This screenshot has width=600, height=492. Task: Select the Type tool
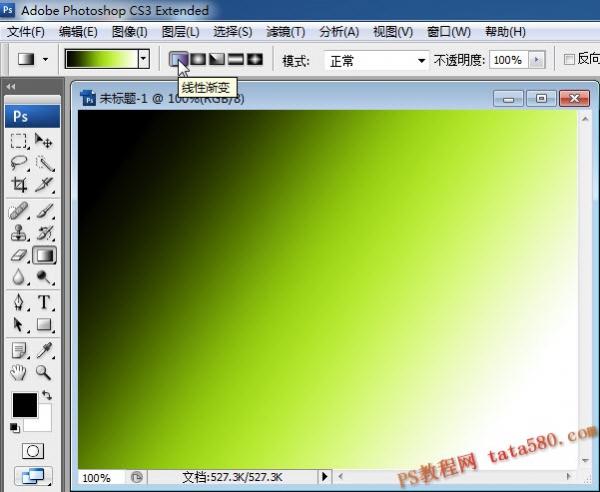(44, 302)
